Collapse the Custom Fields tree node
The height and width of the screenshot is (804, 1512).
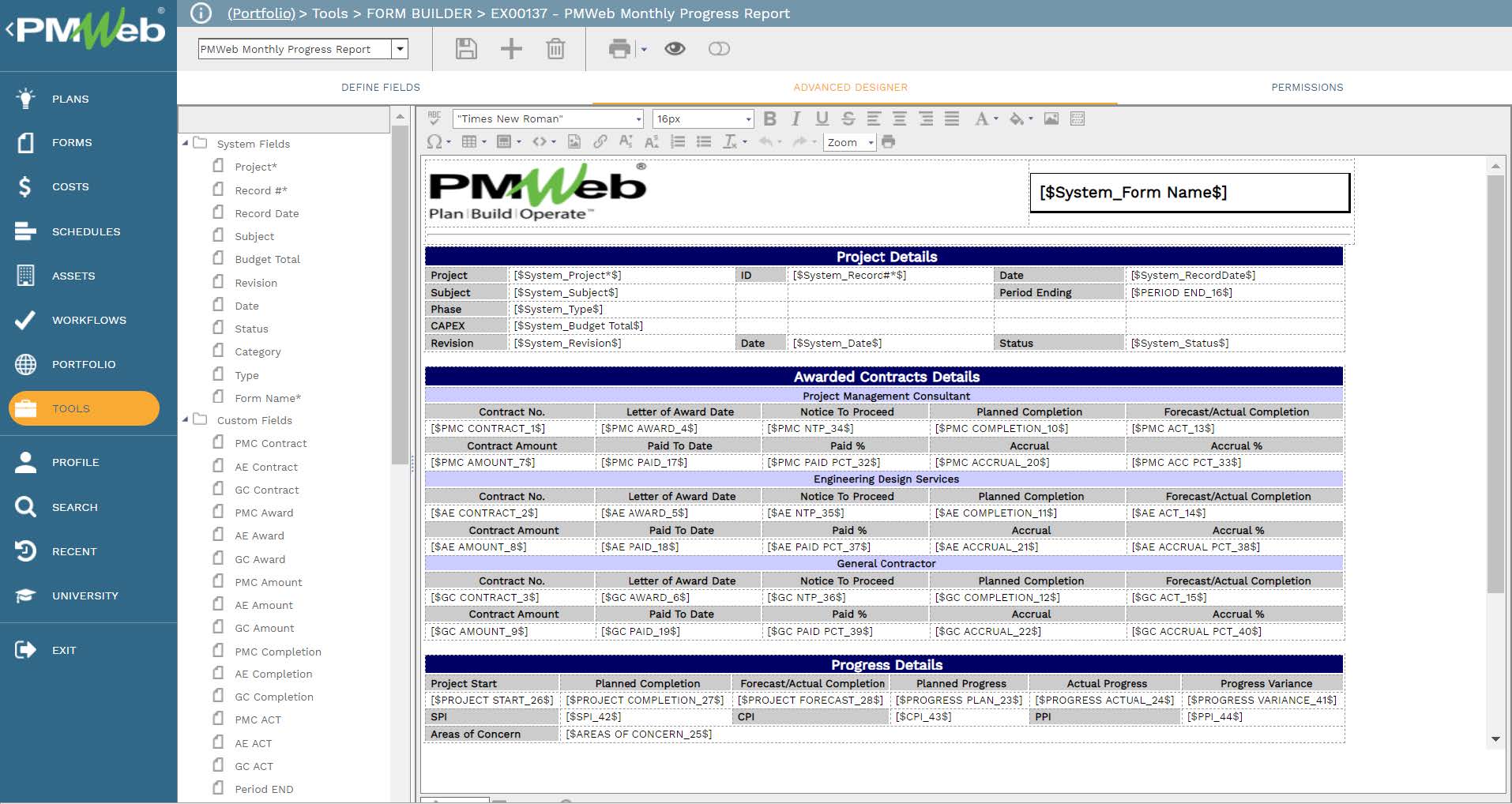(186, 419)
